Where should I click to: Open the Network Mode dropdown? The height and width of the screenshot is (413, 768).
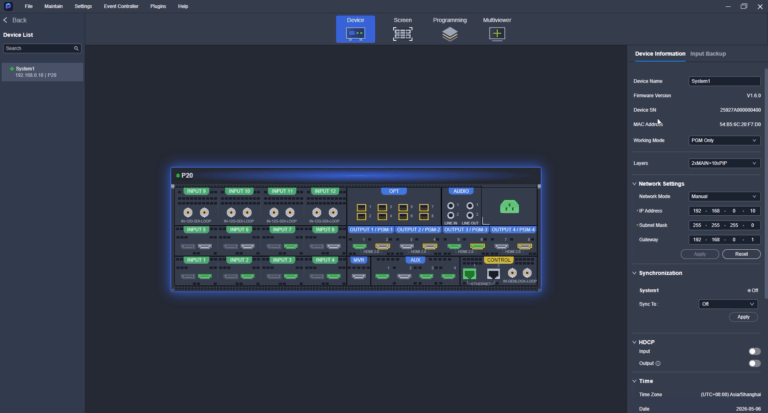coord(724,196)
